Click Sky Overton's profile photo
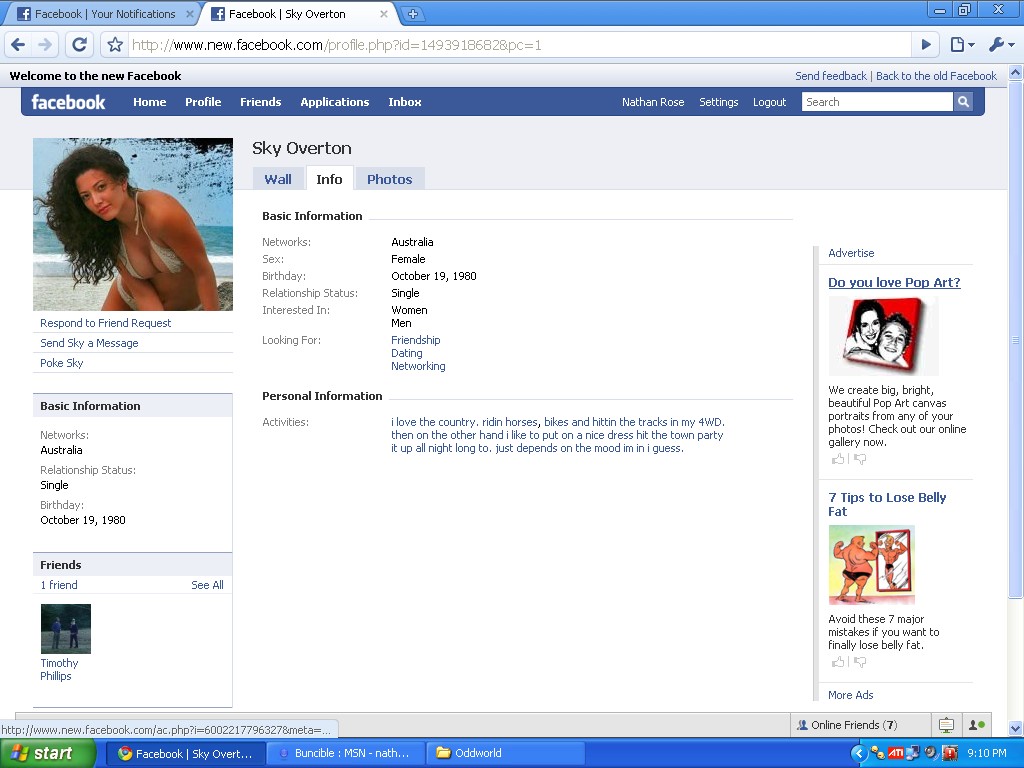The width and height of the screenshot is (1024, 768). (x=133, y=224)
